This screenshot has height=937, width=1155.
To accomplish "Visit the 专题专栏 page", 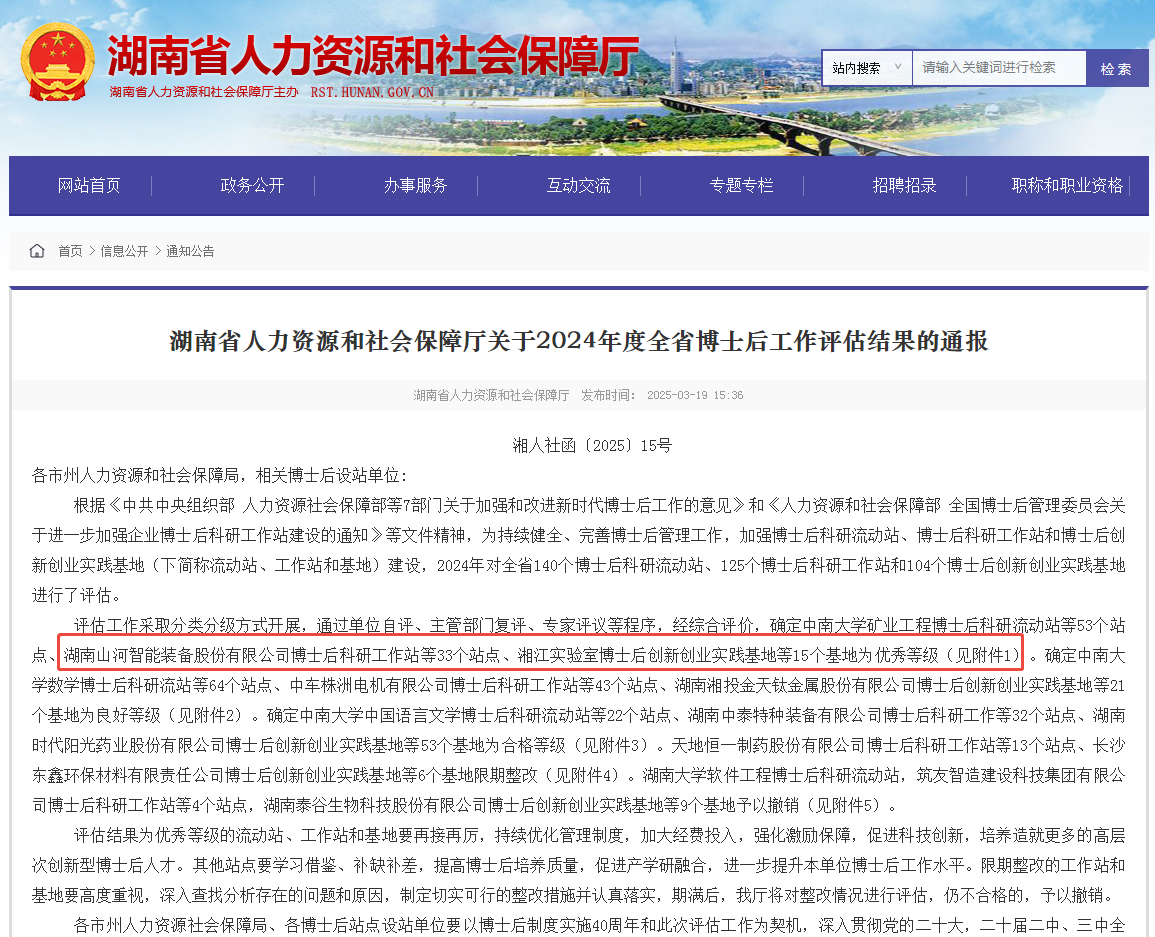I will coord(742,185).
